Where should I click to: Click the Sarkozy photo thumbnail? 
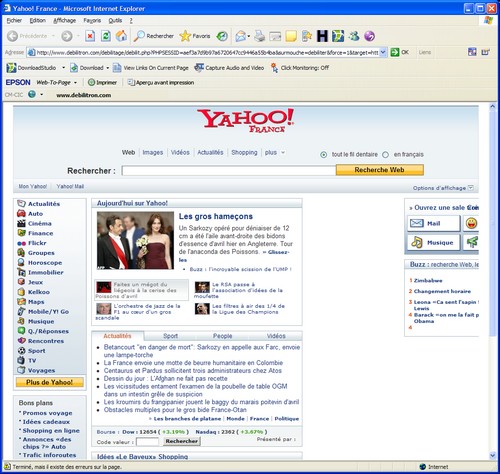point(135,240)
